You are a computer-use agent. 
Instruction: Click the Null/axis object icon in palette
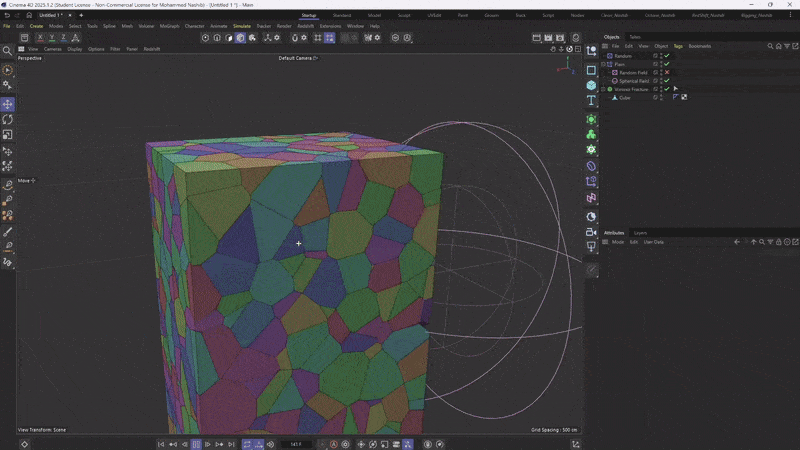[x=591, y=51]
